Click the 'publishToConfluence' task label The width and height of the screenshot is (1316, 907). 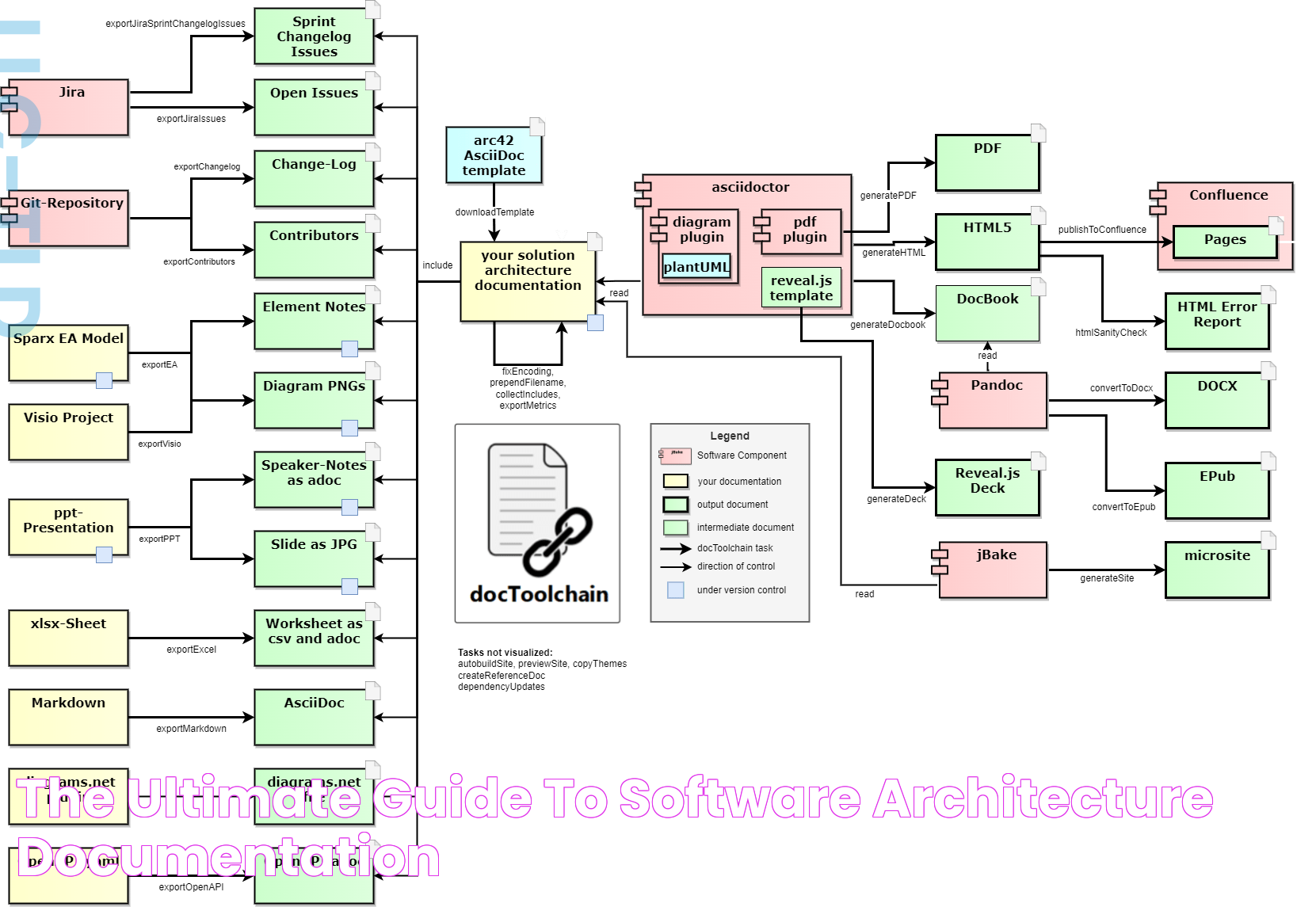pos(1102,230)
